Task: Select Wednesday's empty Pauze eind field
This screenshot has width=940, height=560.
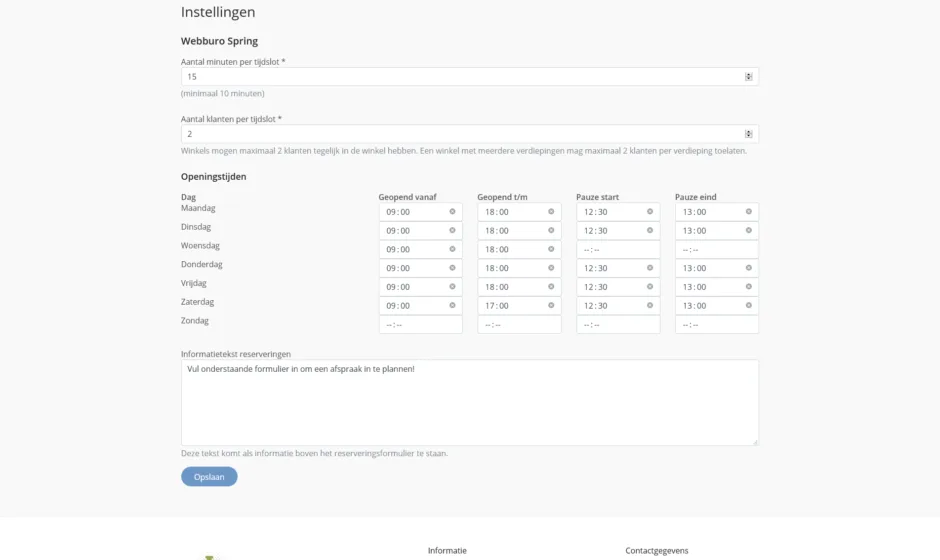Action: click(x=716, y=250)
